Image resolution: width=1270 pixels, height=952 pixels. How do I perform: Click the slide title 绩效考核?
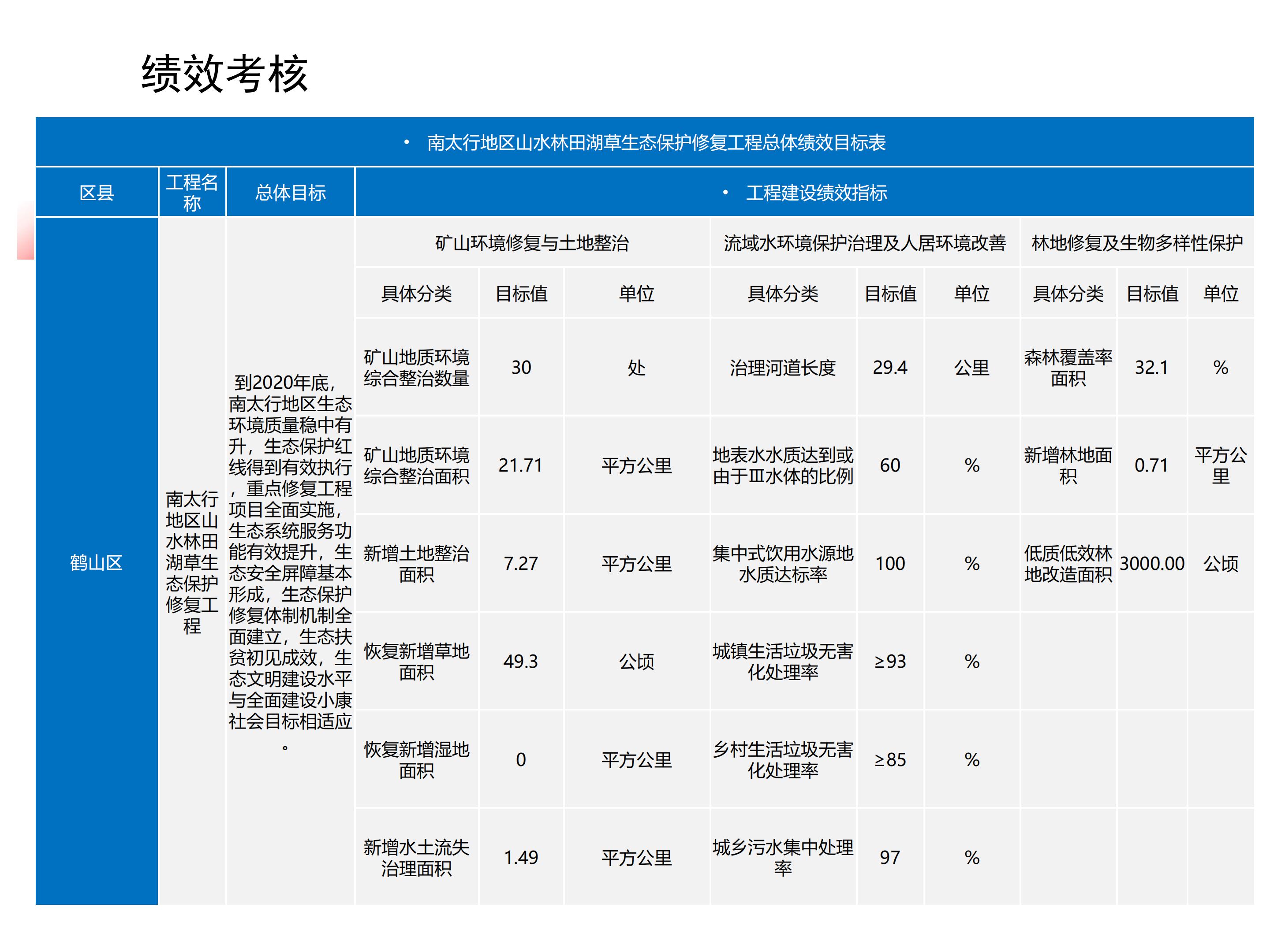pyautogui.click(x=224, y=74)
